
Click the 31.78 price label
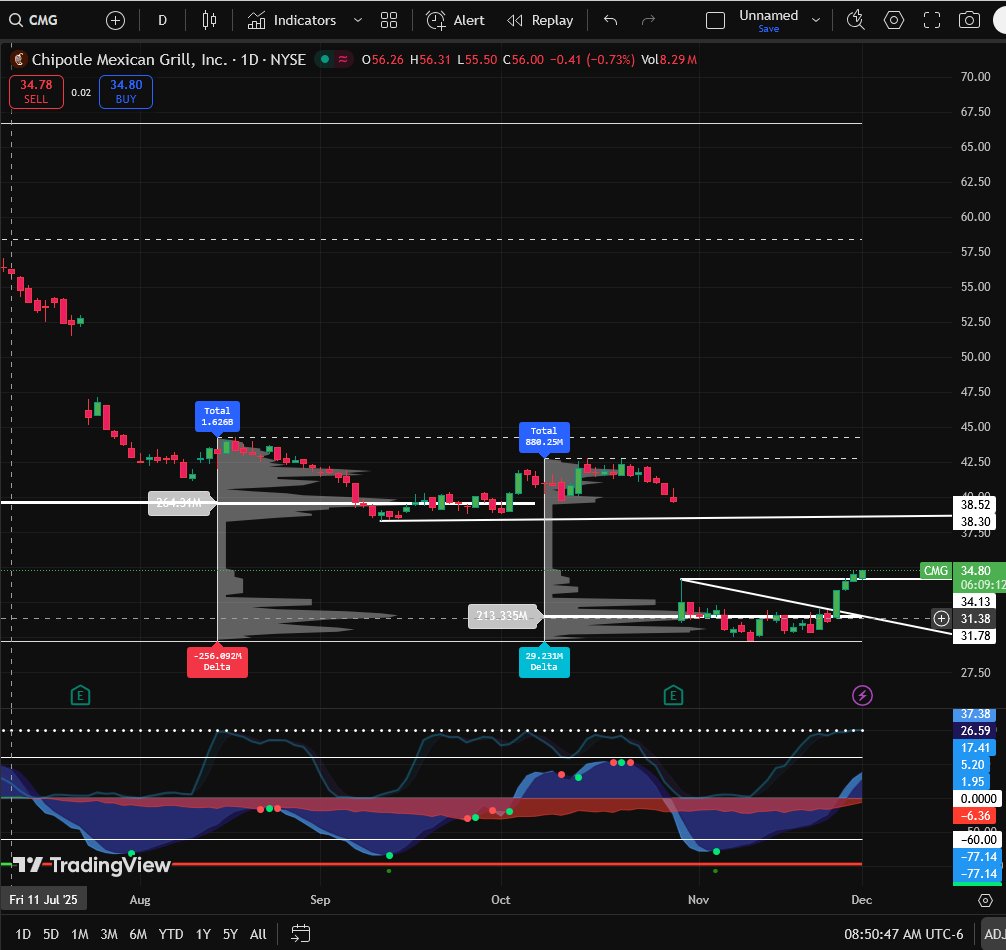[975, 636]
